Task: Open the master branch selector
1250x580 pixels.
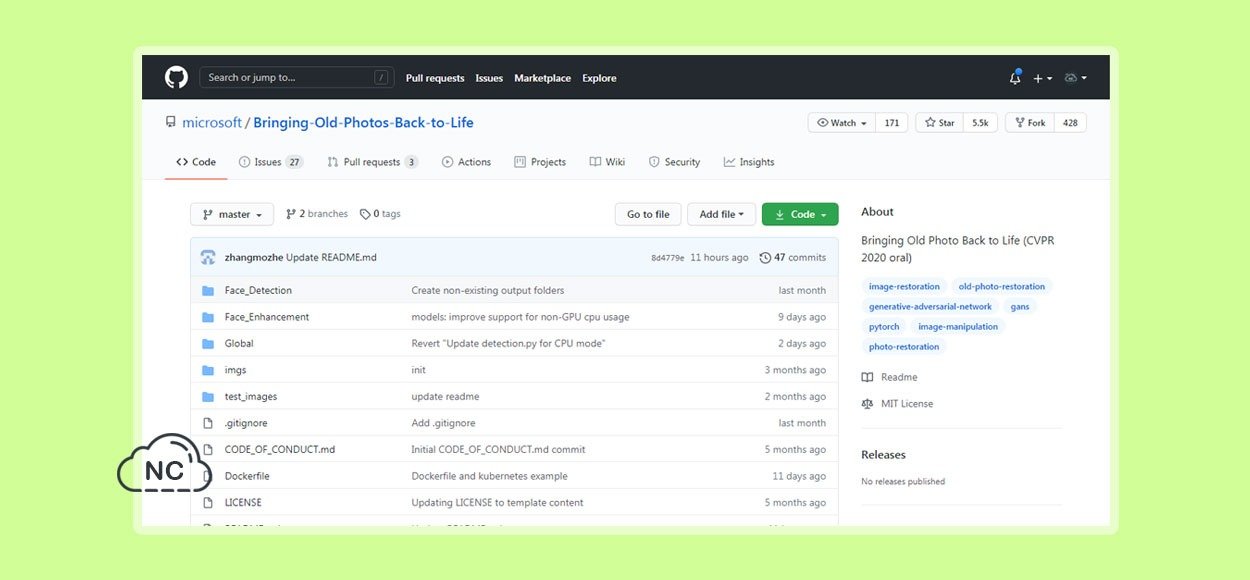Action: point(232,214)
